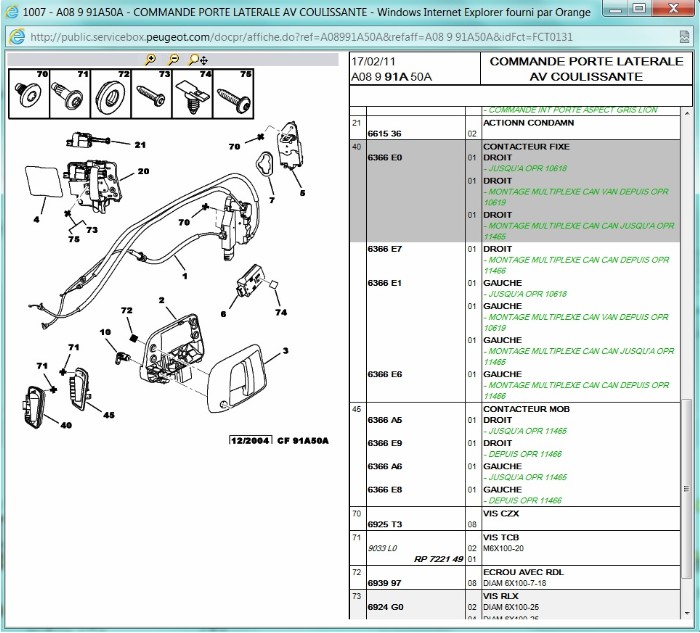The height and width of the screenshot is (633, 700).
Task: Click note MONTAGE MULTIPLEXE CAN CAN DEPUIS OPR 11466 under 6366 E7
Action: click(577, 265)
